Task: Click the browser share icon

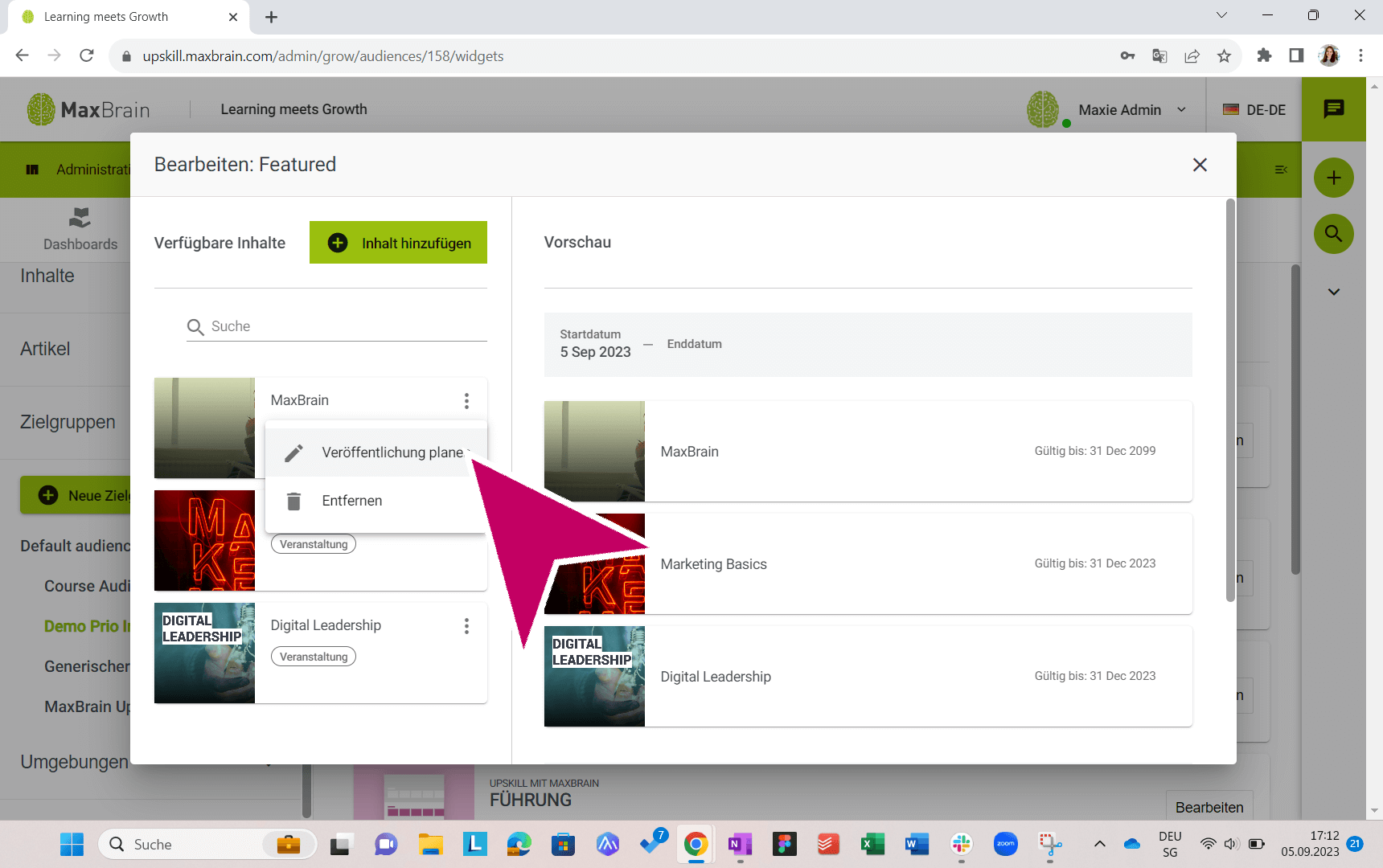Action: pyautogui.click(x=1192, y=55)
